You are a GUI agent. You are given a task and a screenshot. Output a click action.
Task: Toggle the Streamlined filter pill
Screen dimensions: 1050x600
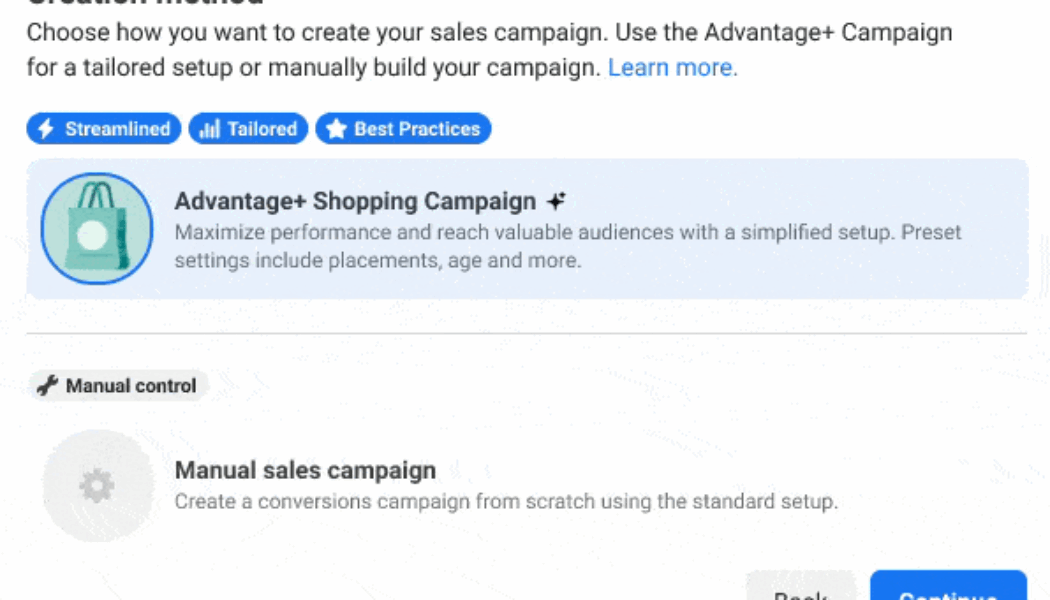pyautogui.click(x=102, y=128)
